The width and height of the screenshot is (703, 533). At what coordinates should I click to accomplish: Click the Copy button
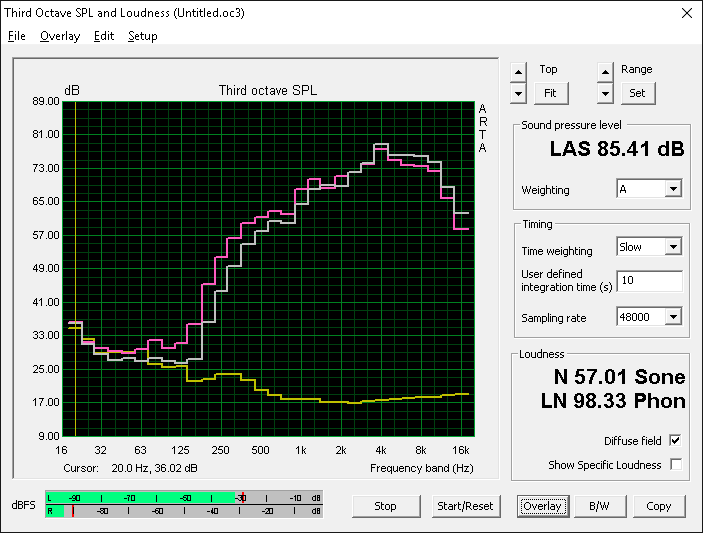click(x=659, y=506)
